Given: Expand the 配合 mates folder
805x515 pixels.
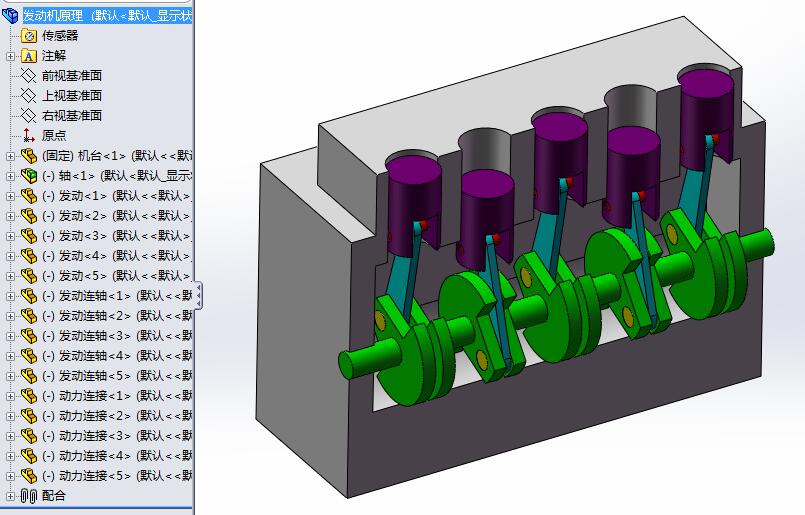Looking at the screenshot, I should tap(10, 497).
